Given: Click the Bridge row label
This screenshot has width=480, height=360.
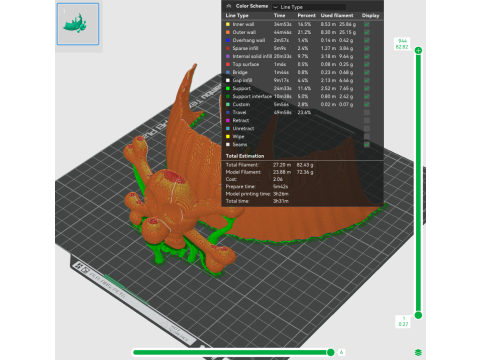Looking at the screenshot, I should (x=240, y=72).
